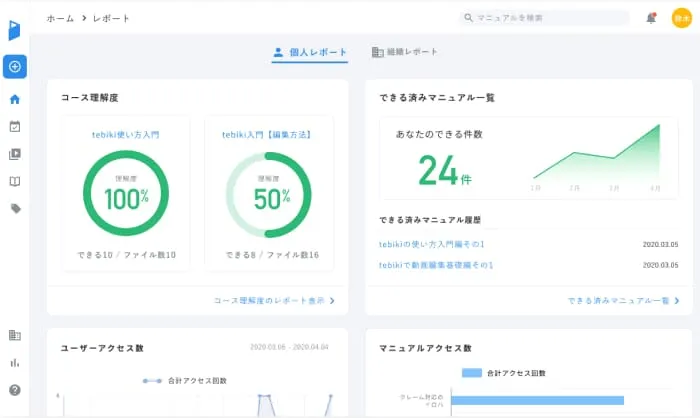This screenshot has height=418, width=700.
Task: Open the notification bell
Action: coord(651,18)
